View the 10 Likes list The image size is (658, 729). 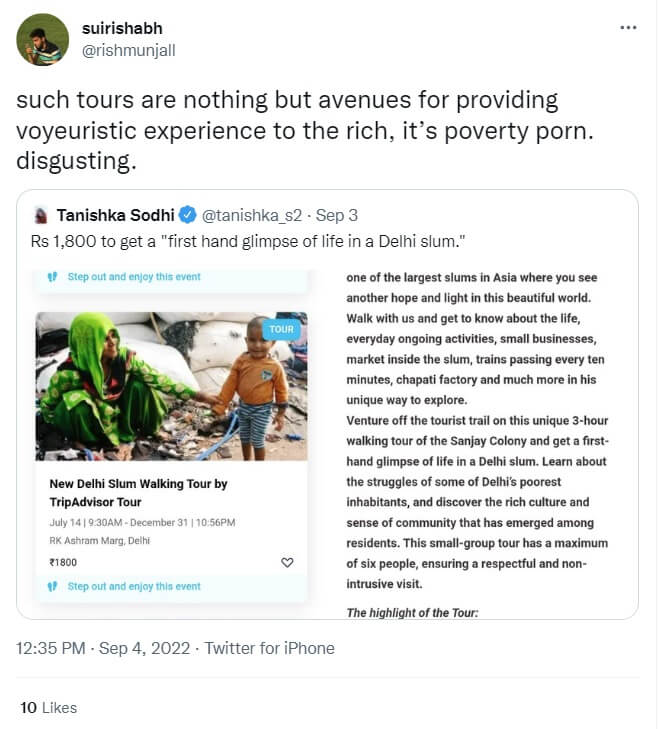click(x=49, y=707)
